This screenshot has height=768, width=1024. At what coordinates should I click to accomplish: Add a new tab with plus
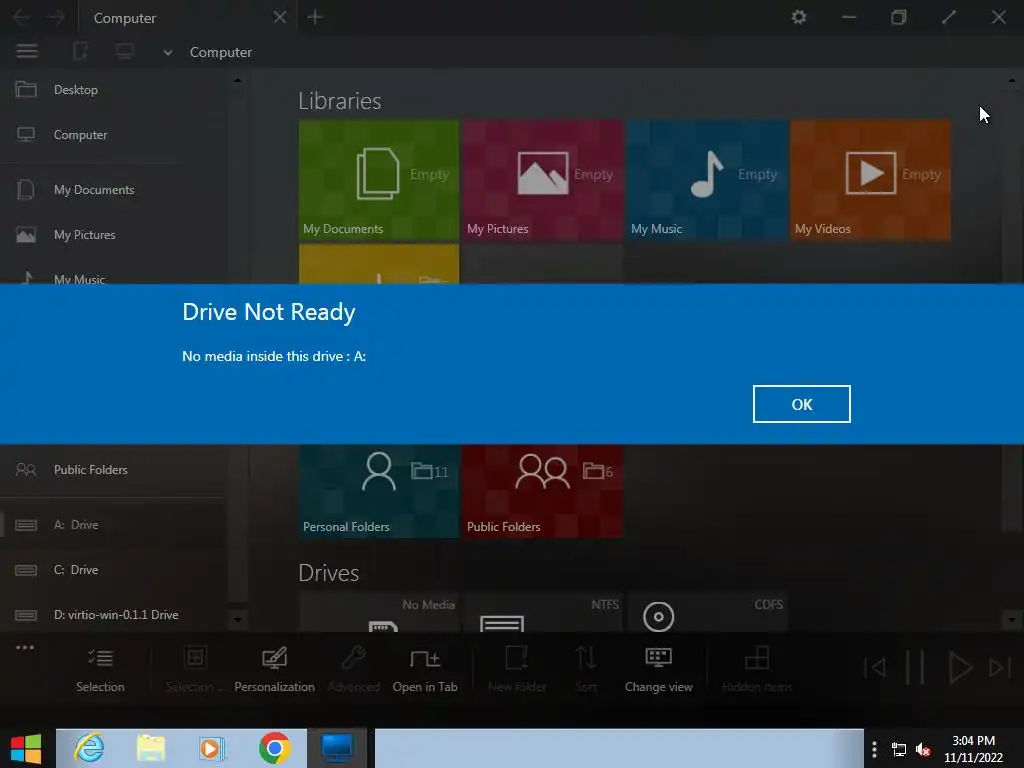(315, 17)
